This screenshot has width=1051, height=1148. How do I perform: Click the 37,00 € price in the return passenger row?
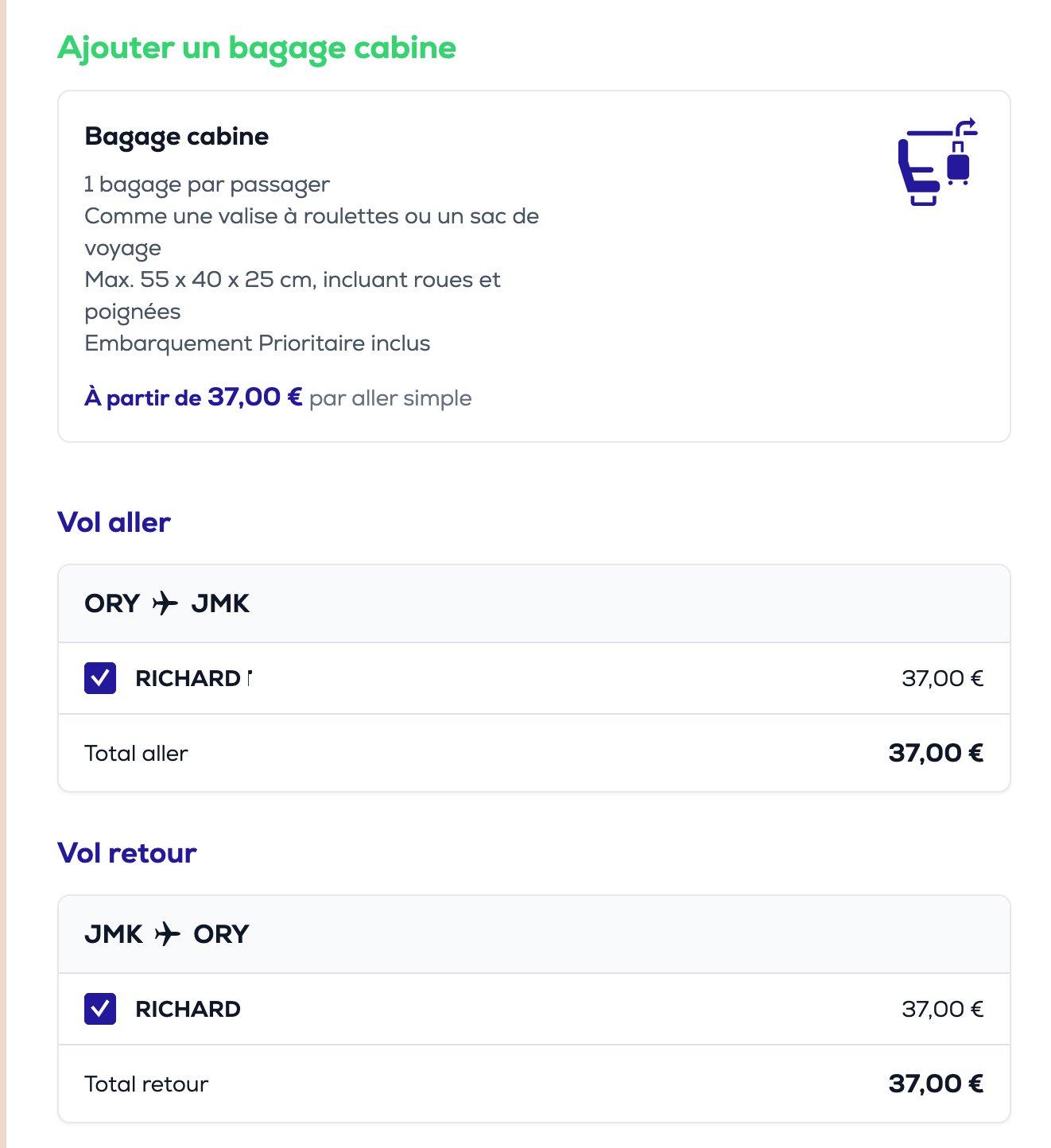coord(943,1009)
